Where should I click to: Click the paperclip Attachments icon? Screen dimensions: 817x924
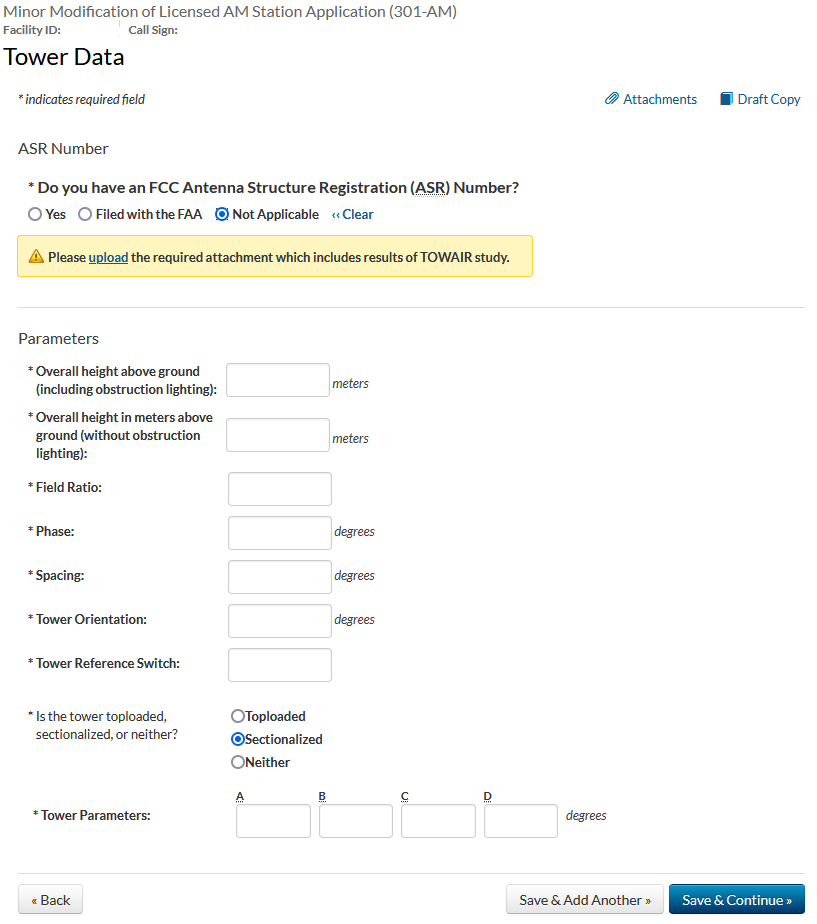[612, 99]
